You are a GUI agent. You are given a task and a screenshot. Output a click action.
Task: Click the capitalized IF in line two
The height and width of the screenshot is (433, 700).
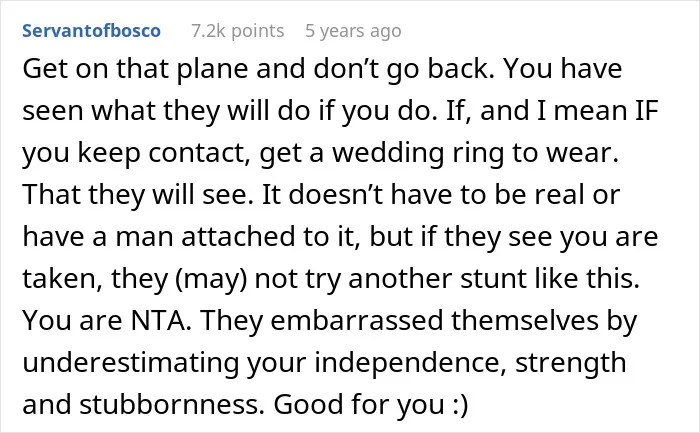tap(646, 111)
